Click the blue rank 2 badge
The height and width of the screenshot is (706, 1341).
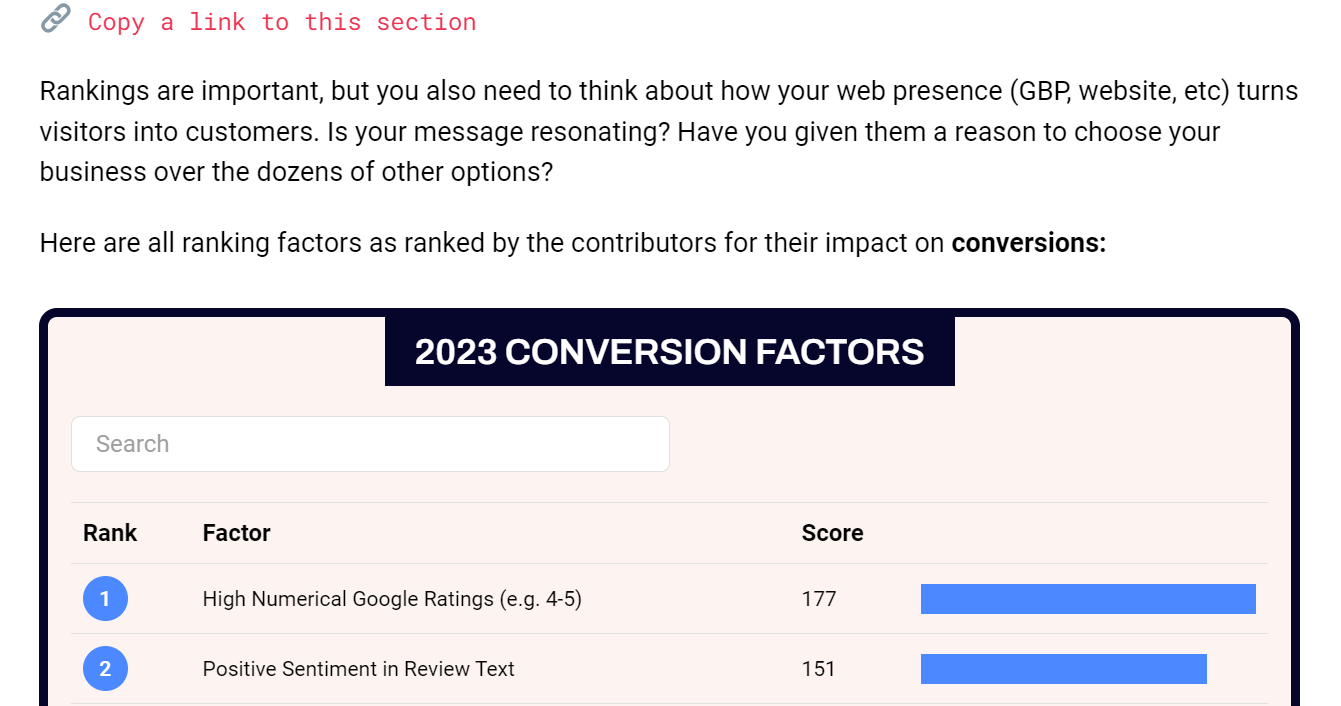point(105,669)
